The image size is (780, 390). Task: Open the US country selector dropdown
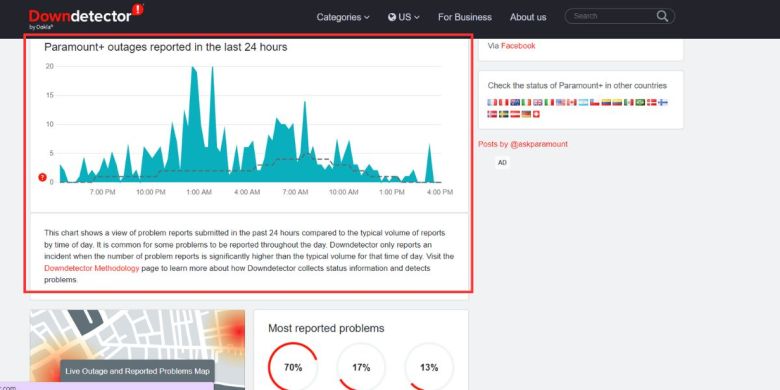403,17
